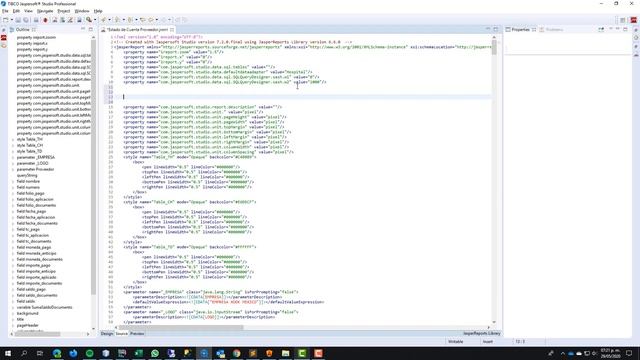Click the New file toolbar icon
The width and height of the screenshot is (640, 360).
[5, 20]
